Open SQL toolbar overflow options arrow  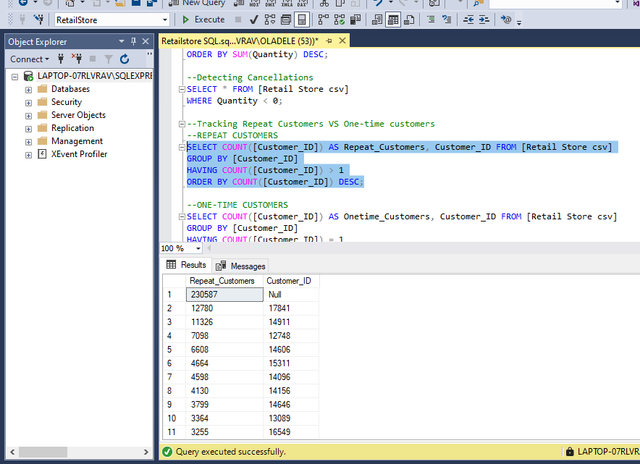click(x=519, y=22)
